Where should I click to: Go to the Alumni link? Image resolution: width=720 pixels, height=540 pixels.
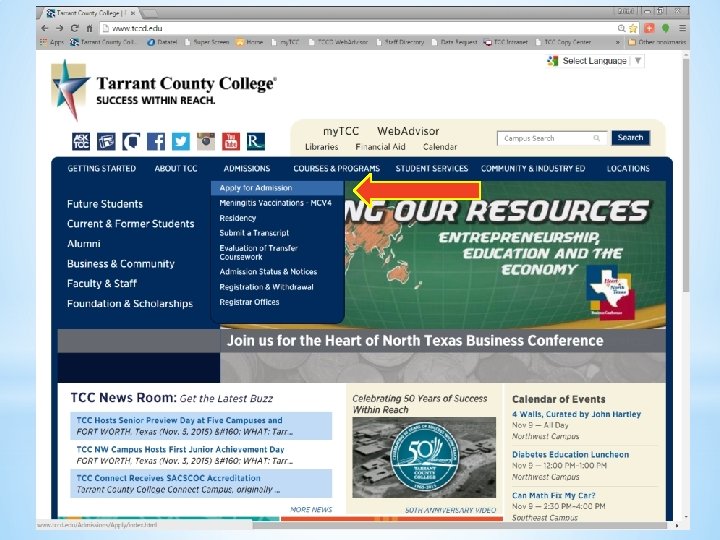coord(84,244)
